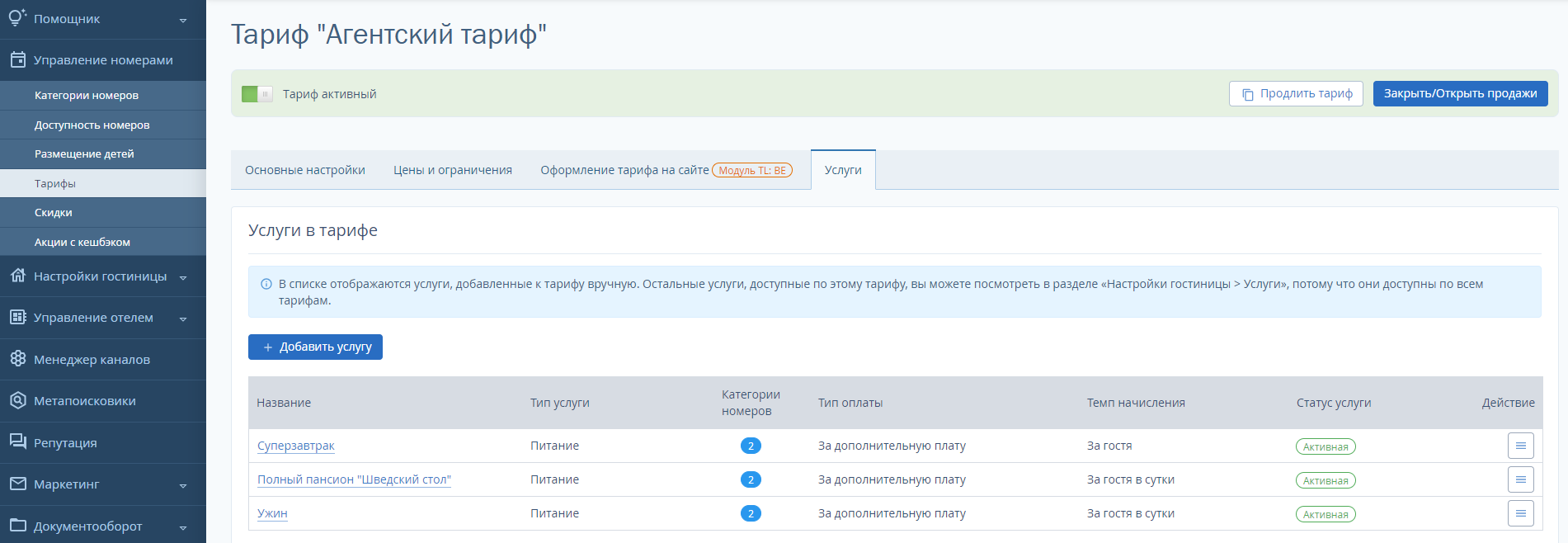Click the Менеджер каналов flower icon

[17, 359]
